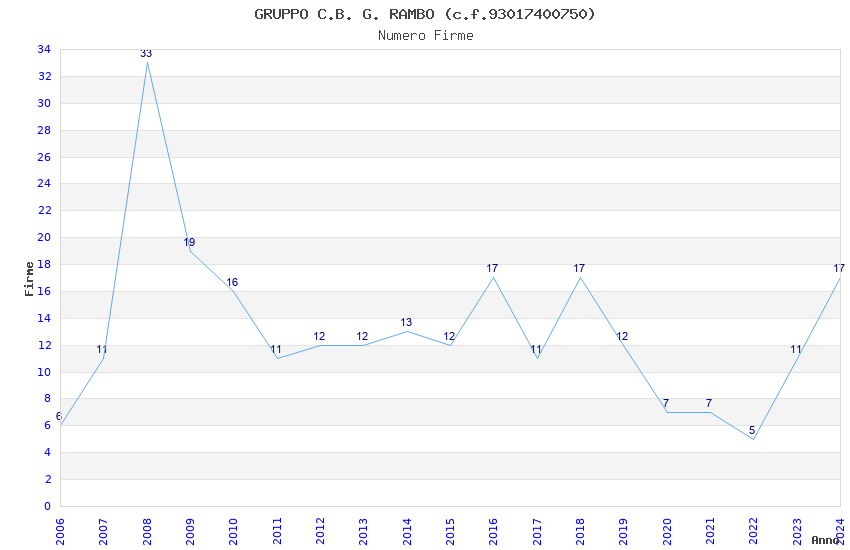Select the data label 12 at 2019

pos(622,337)
